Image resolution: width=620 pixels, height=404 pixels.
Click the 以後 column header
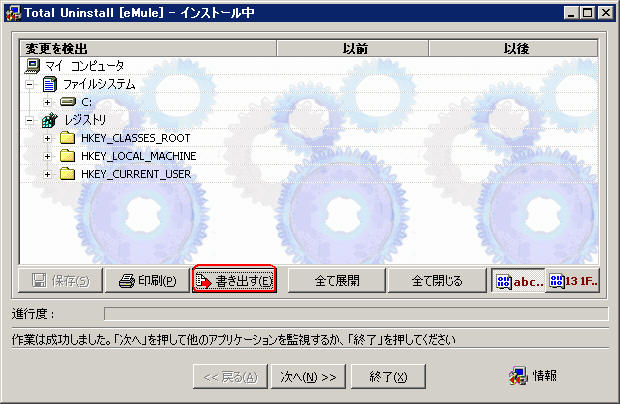(x=513, y=49)
